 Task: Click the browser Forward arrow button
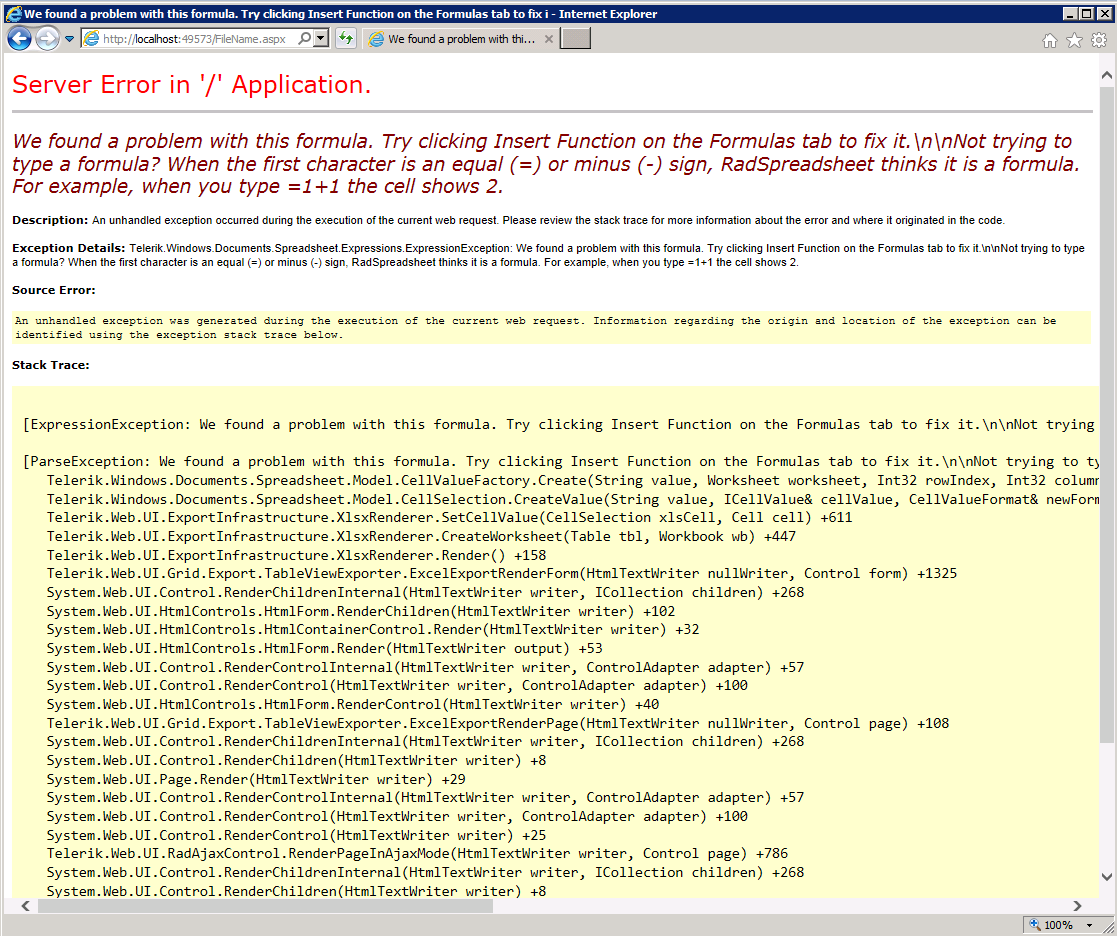tap(47, 38)
